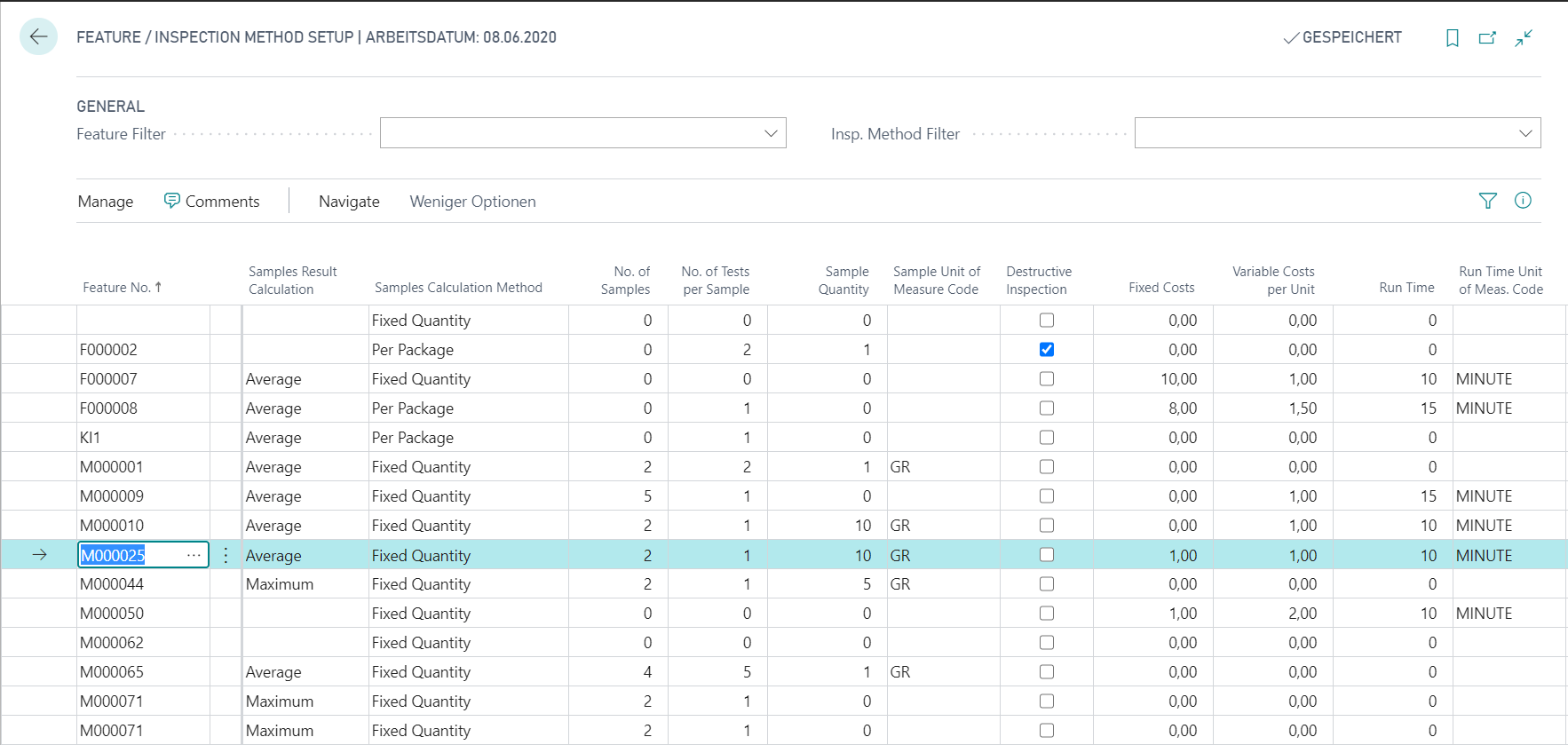Expand the Feature Filter dropdown
This screenshot has height=745, width=1568.
(770, 133)
